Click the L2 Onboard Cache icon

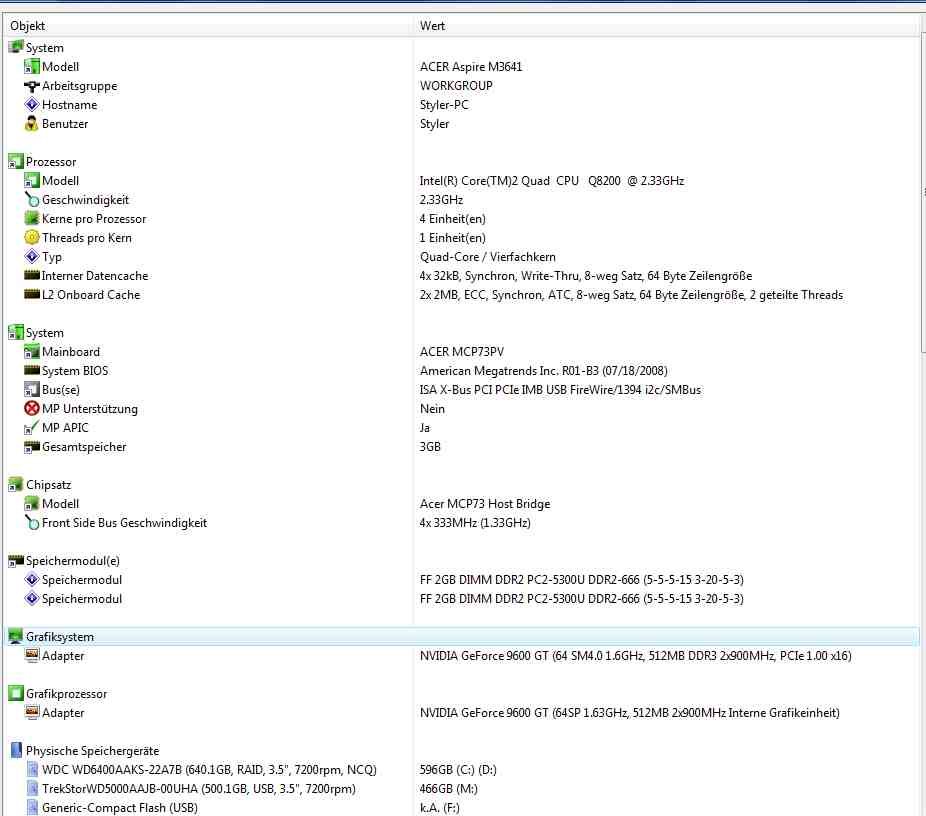32,294
